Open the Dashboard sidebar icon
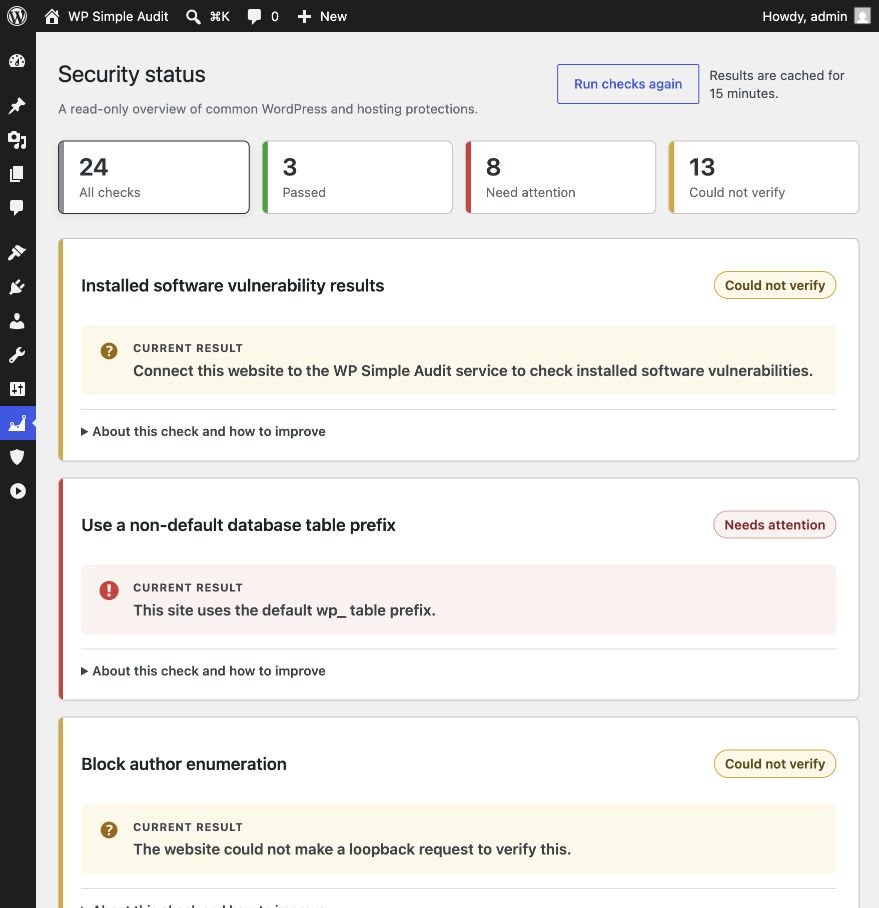The width and height of the screenshot is (879, 908). point(17,61)
